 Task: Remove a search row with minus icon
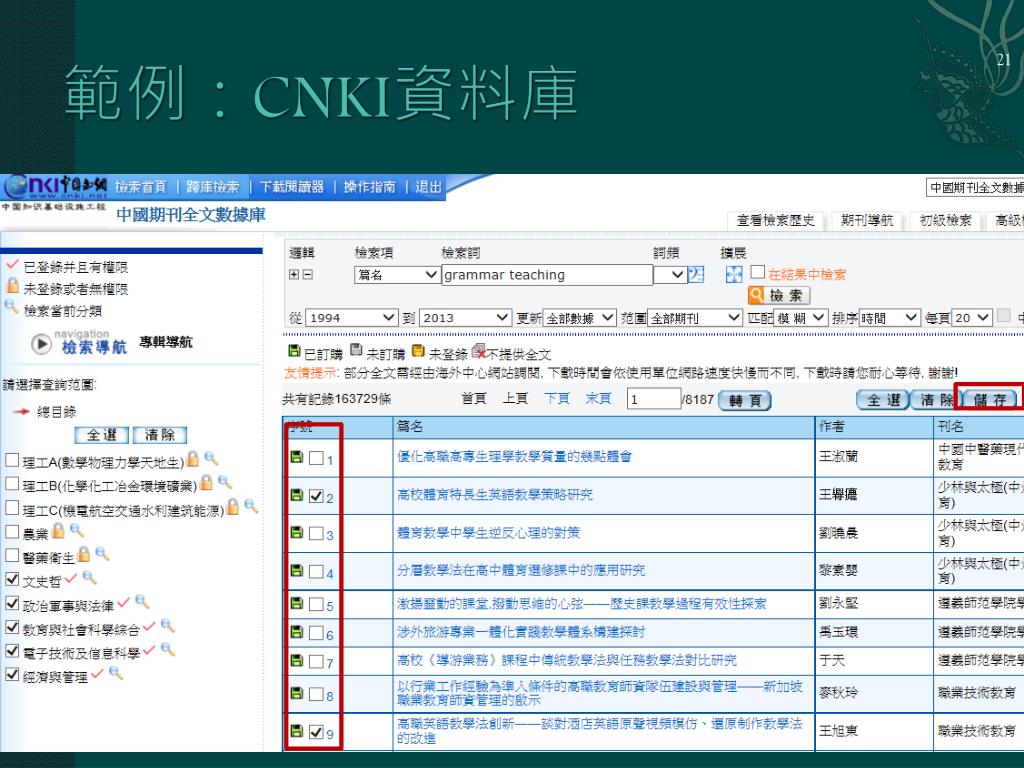pos(308,275)
